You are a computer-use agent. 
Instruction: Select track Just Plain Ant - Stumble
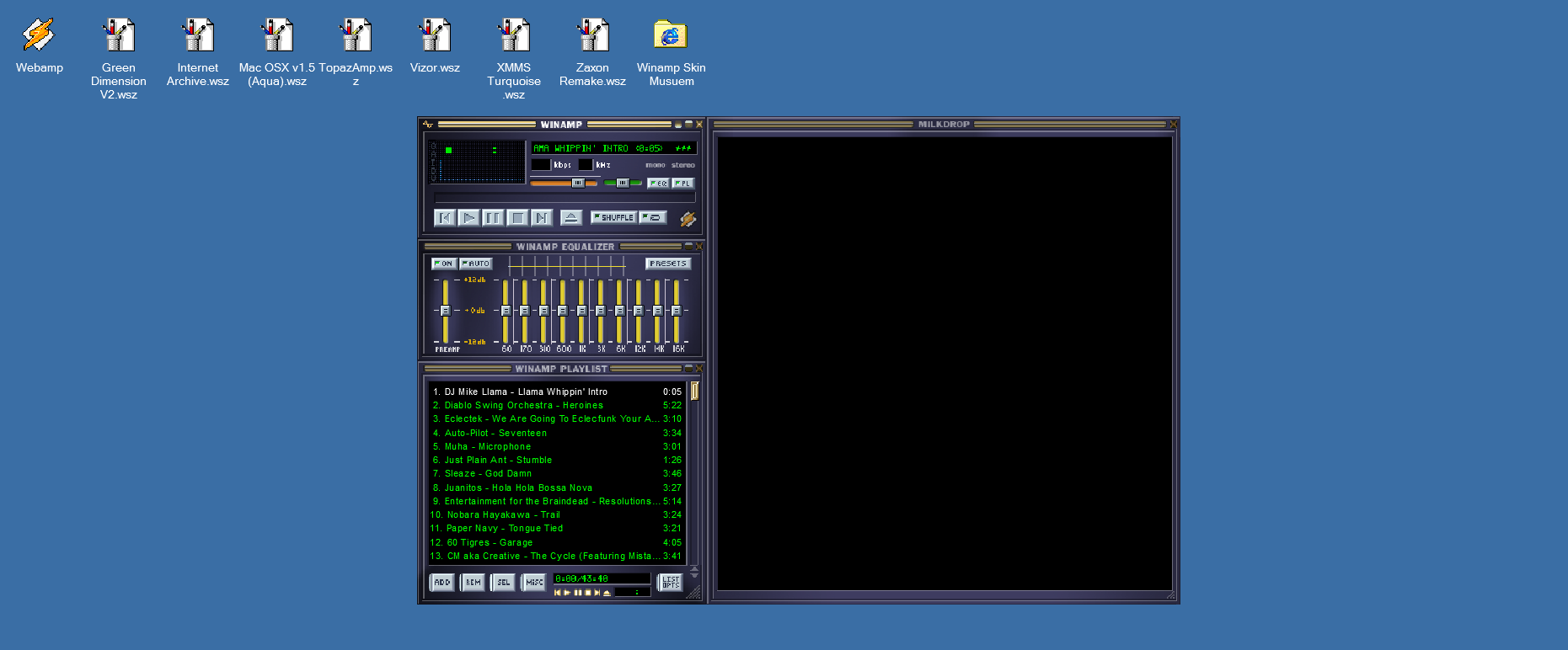coord(557,460)
